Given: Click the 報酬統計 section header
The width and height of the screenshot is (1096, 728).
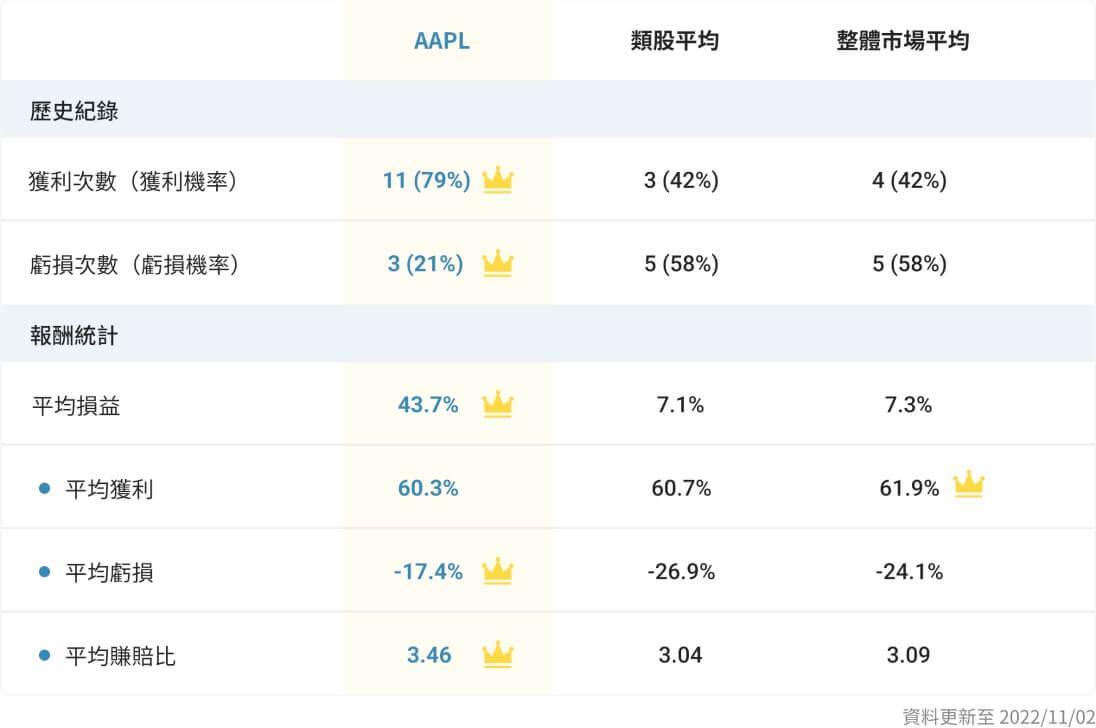Looking at the screenshot, I should pyautogui.click(x=74, y=335).
